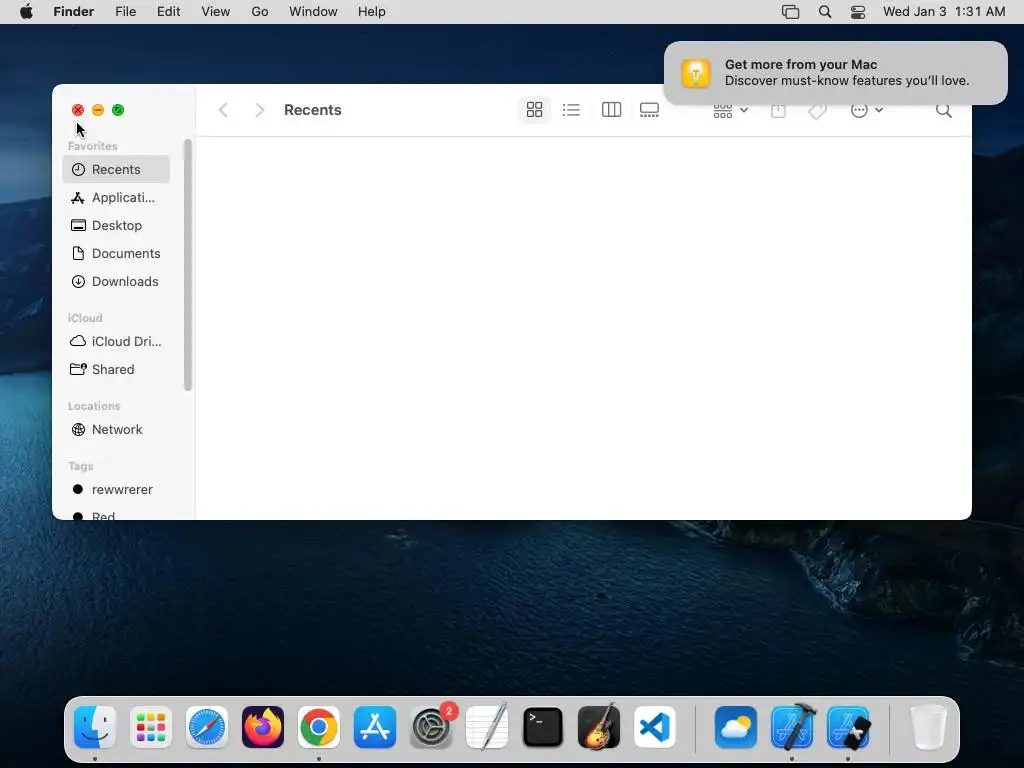
Task: Open iCloud Drive in the sidebar
Action: pos(116,342)
